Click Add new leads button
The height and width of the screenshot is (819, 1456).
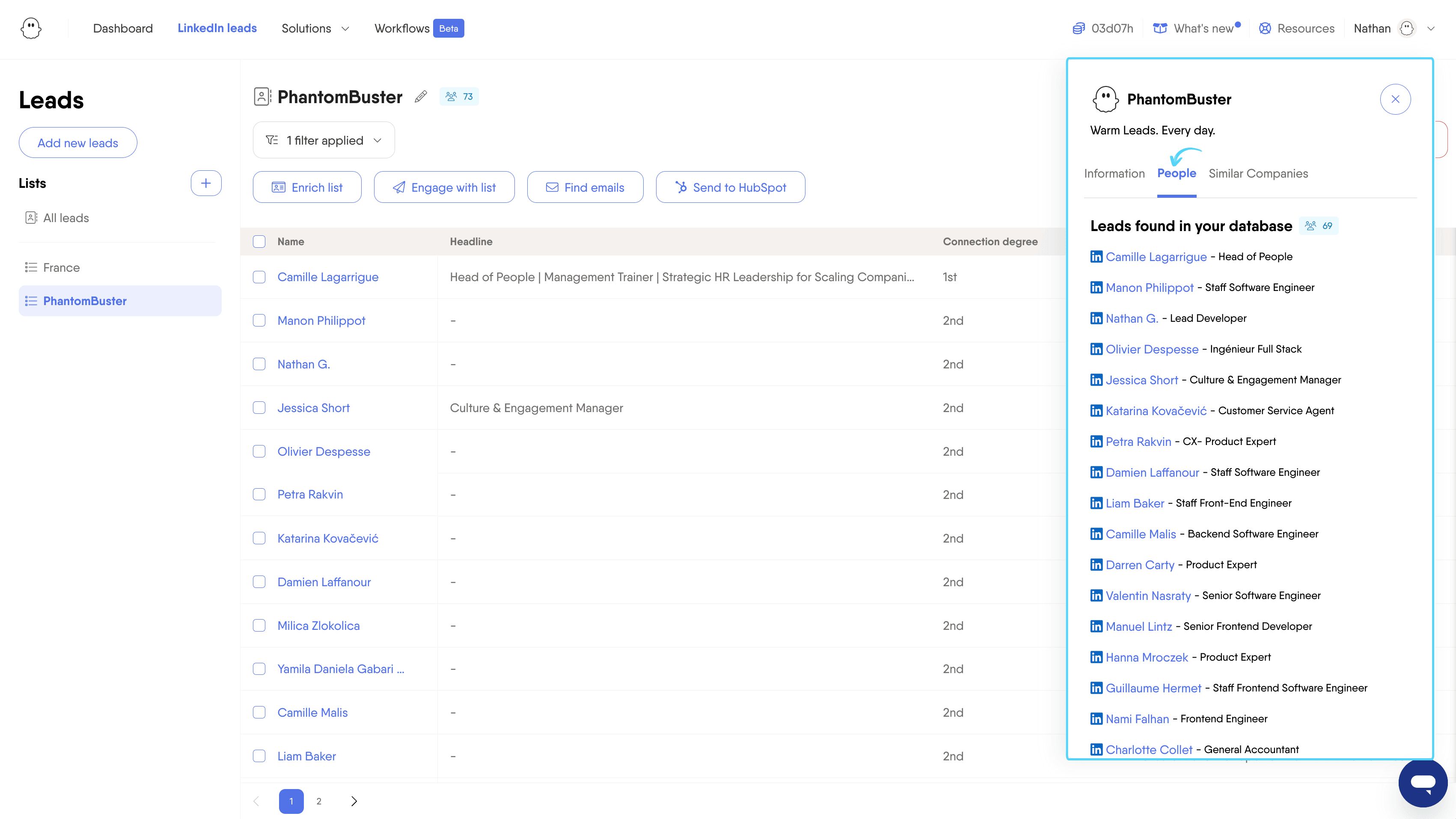(x=78, y=143)
